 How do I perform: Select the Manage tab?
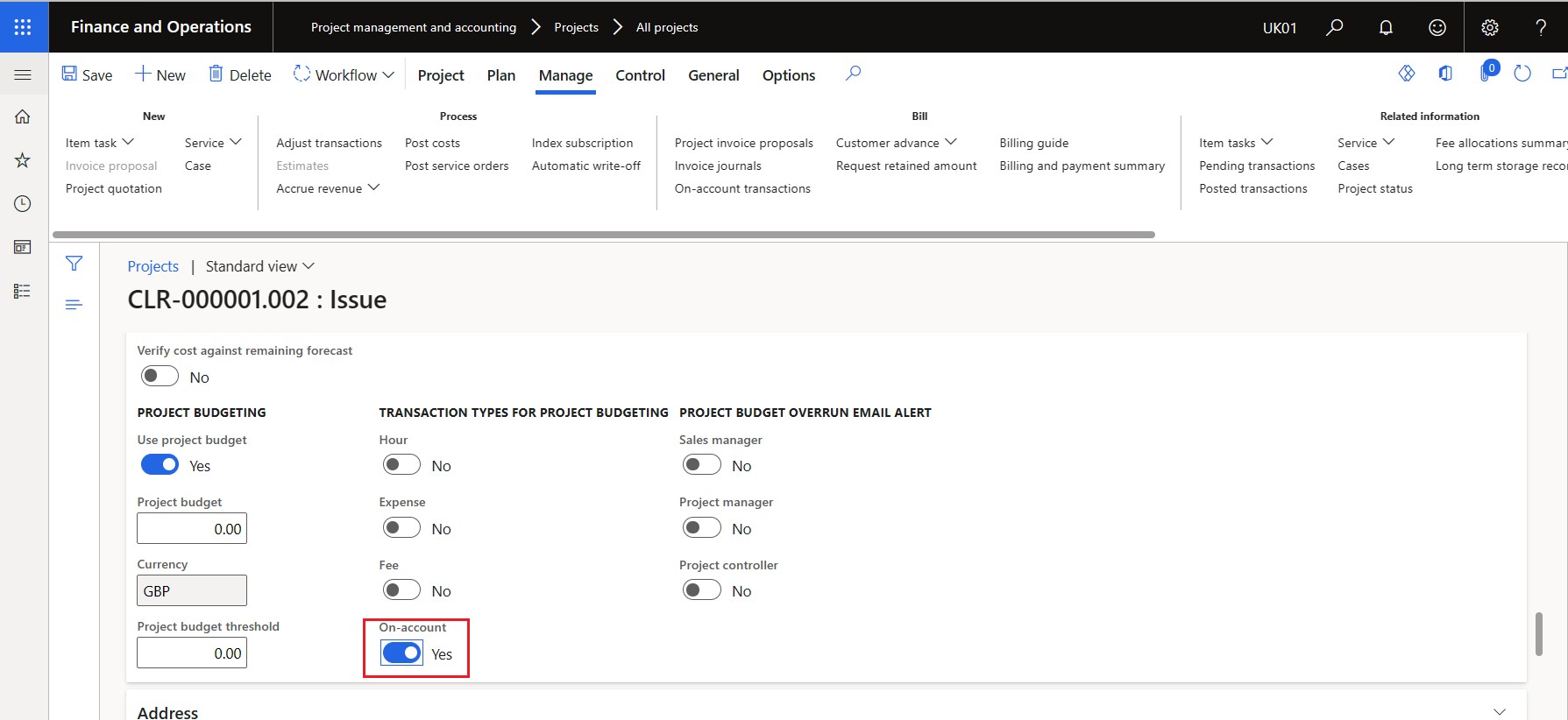coord(565,75)
